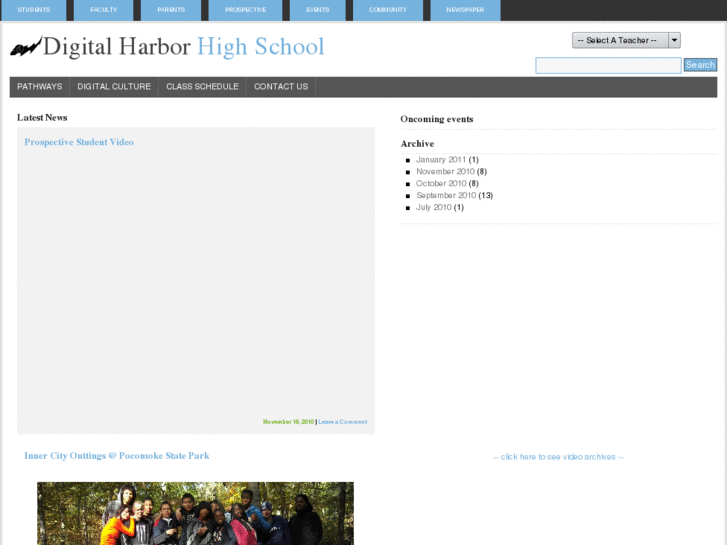Click the embedded video area of the post

pos(196,283)
